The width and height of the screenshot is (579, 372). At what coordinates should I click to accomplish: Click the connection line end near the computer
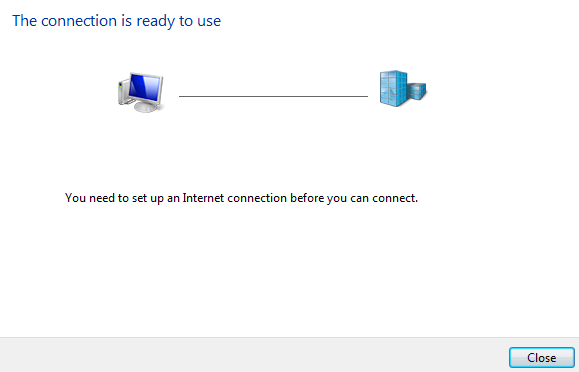(x=181, y=96)
